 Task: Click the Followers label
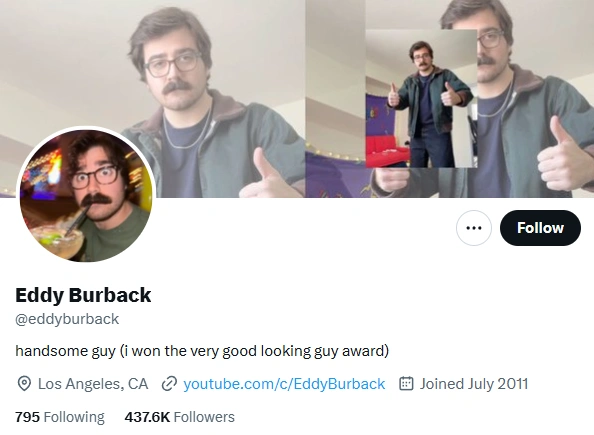pyautogui.click(x=204, y=417)
